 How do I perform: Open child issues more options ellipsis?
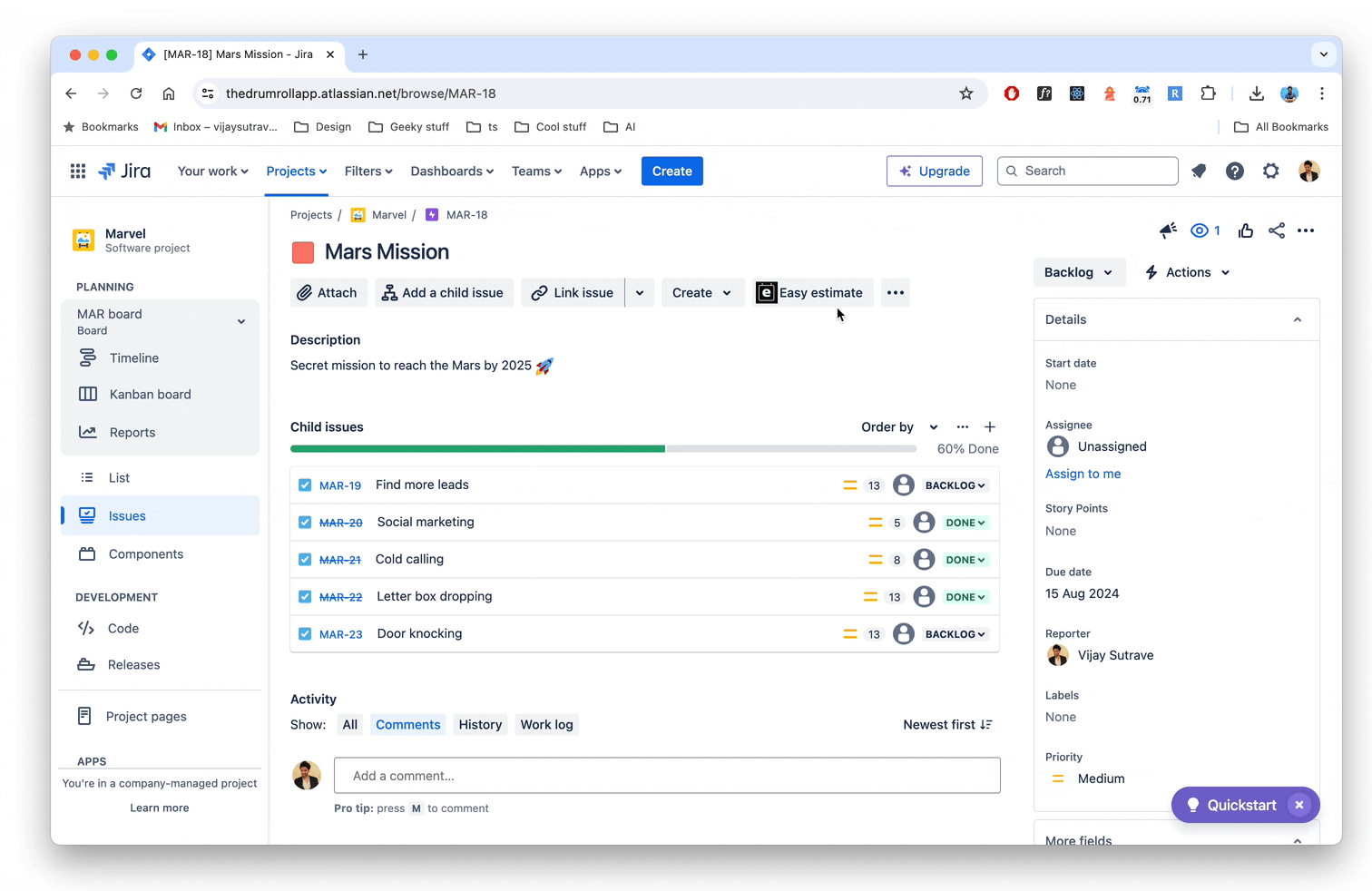point(963,426)
